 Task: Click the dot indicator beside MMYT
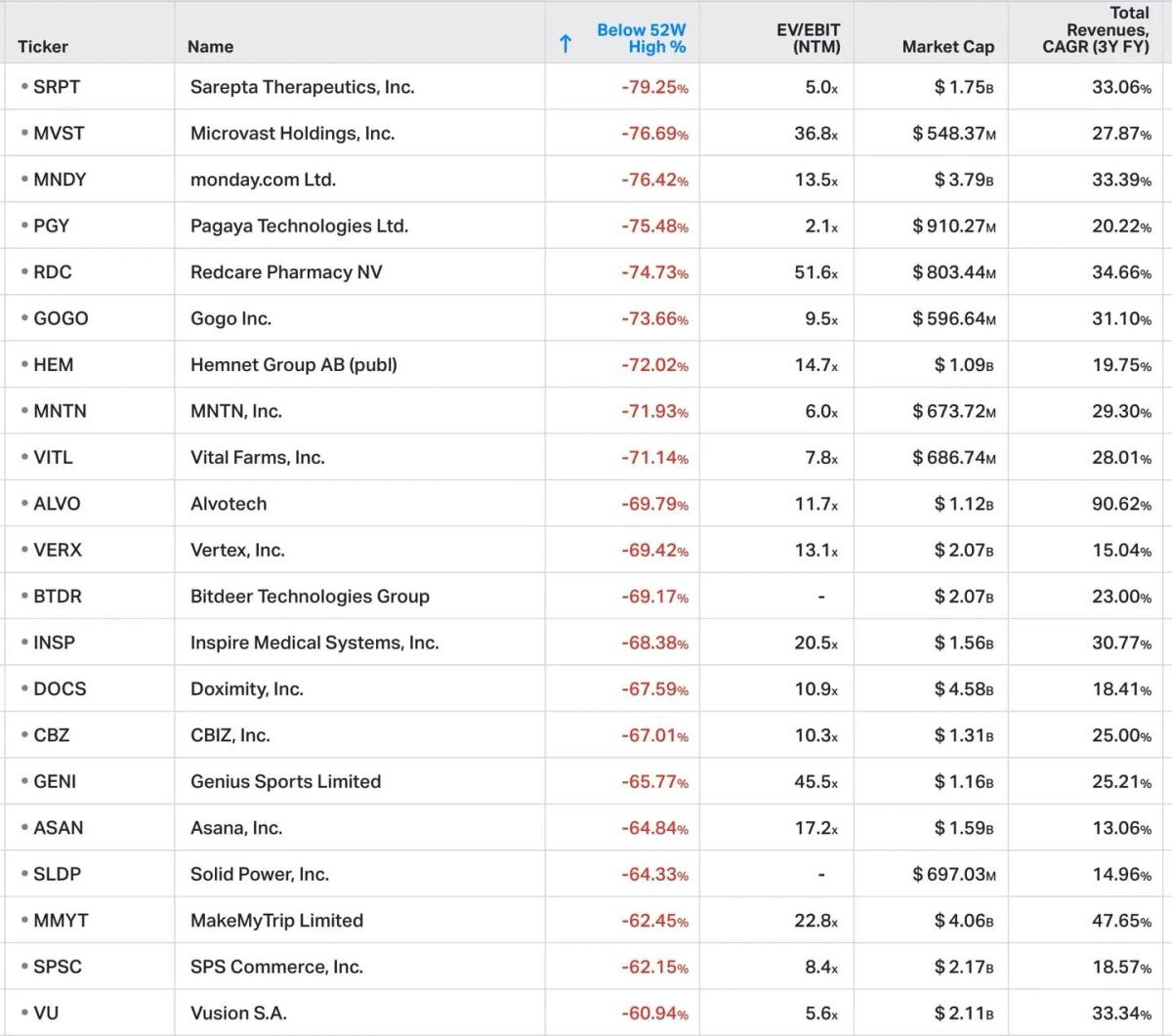click(25, 920)
